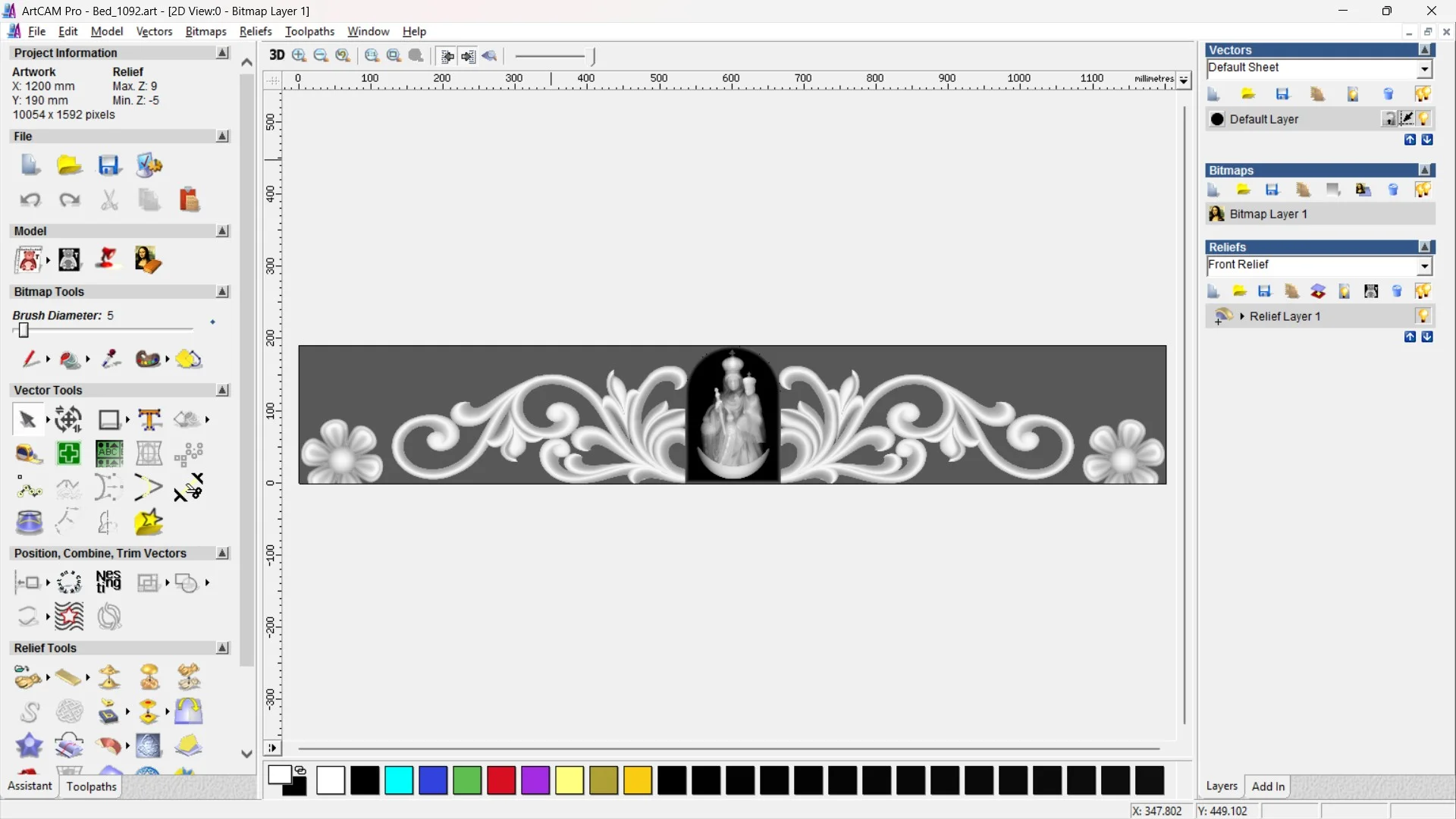
Task: Switch to the Toolpaths tab
Action: point(91,786)
